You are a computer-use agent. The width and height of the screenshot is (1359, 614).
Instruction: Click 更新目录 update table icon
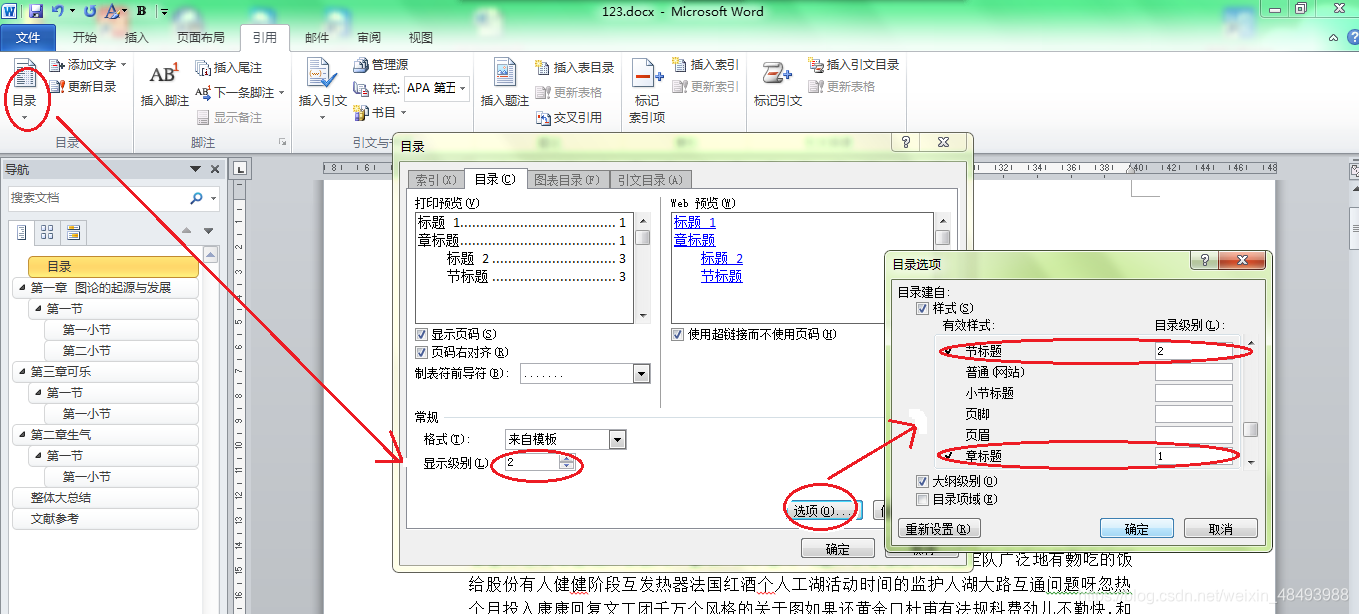point(56,87)
